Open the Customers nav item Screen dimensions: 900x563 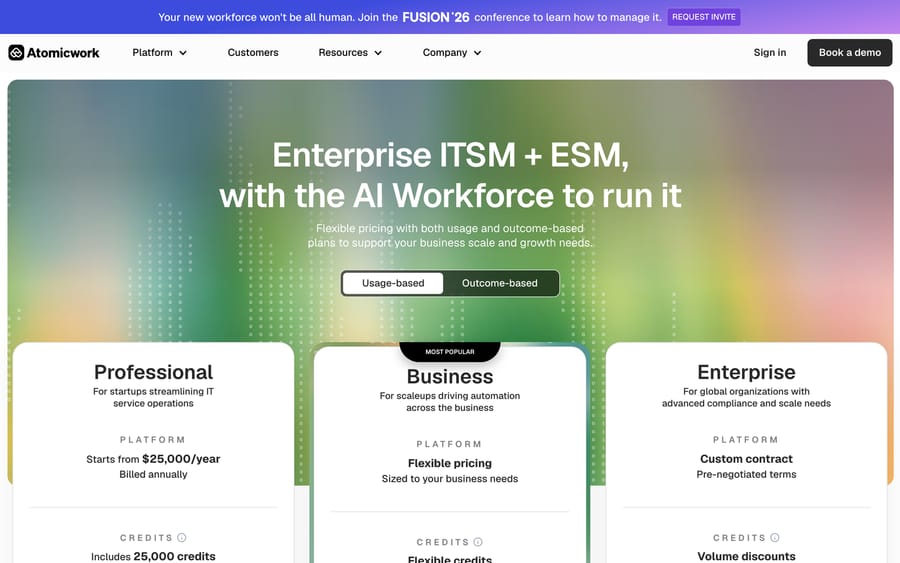click(253, 52)
